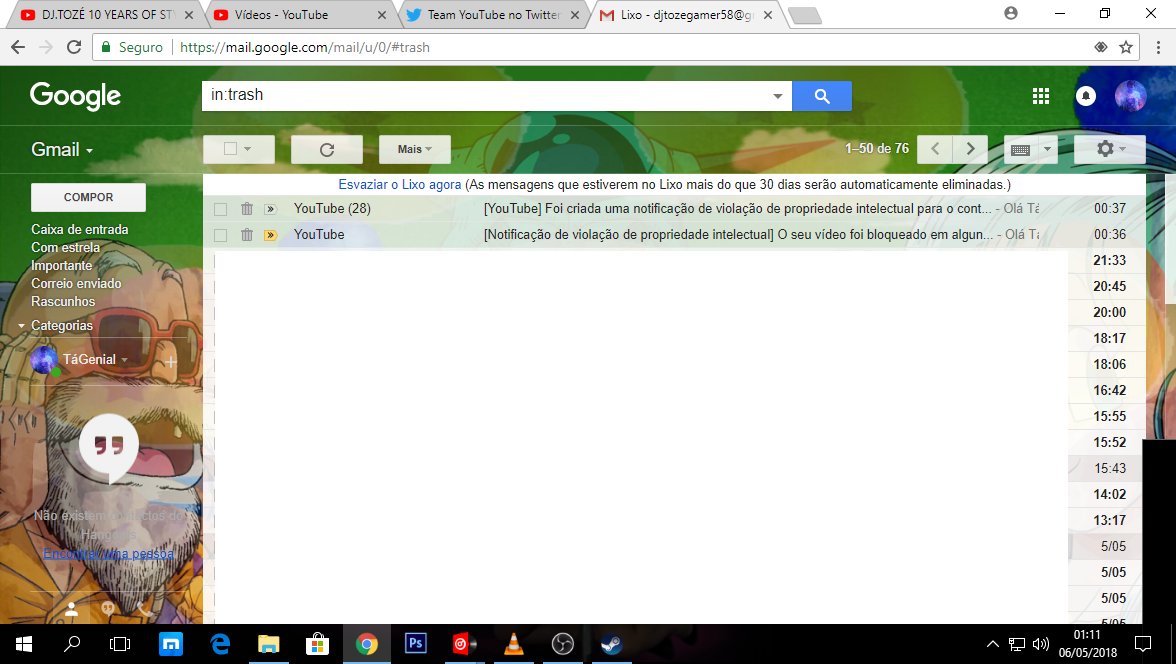Open Correio enviado folder
Screen dimensions: 1176x664
tap(76, 284)
